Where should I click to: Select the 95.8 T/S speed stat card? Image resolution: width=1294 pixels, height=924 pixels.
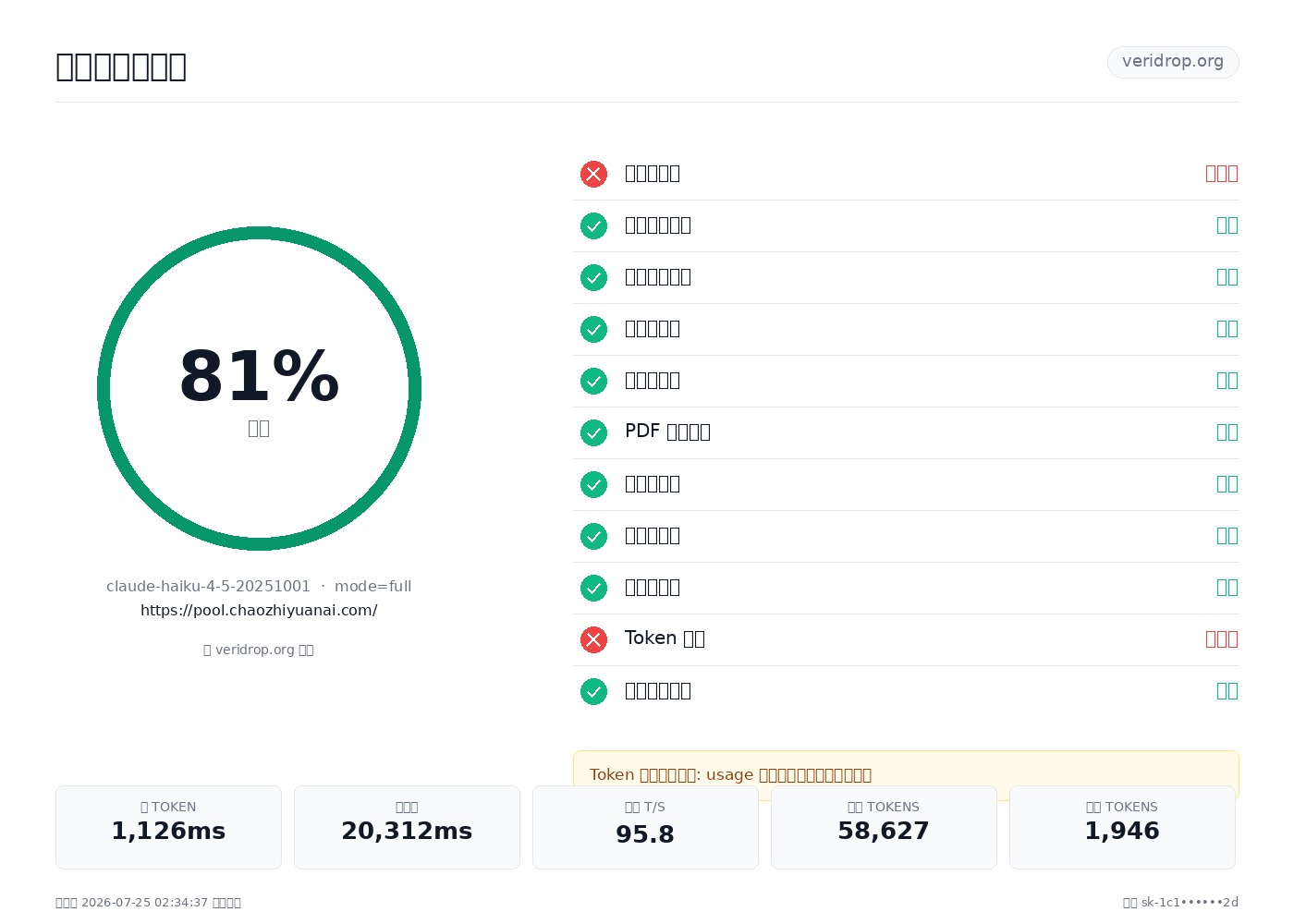tap(645, 827)
